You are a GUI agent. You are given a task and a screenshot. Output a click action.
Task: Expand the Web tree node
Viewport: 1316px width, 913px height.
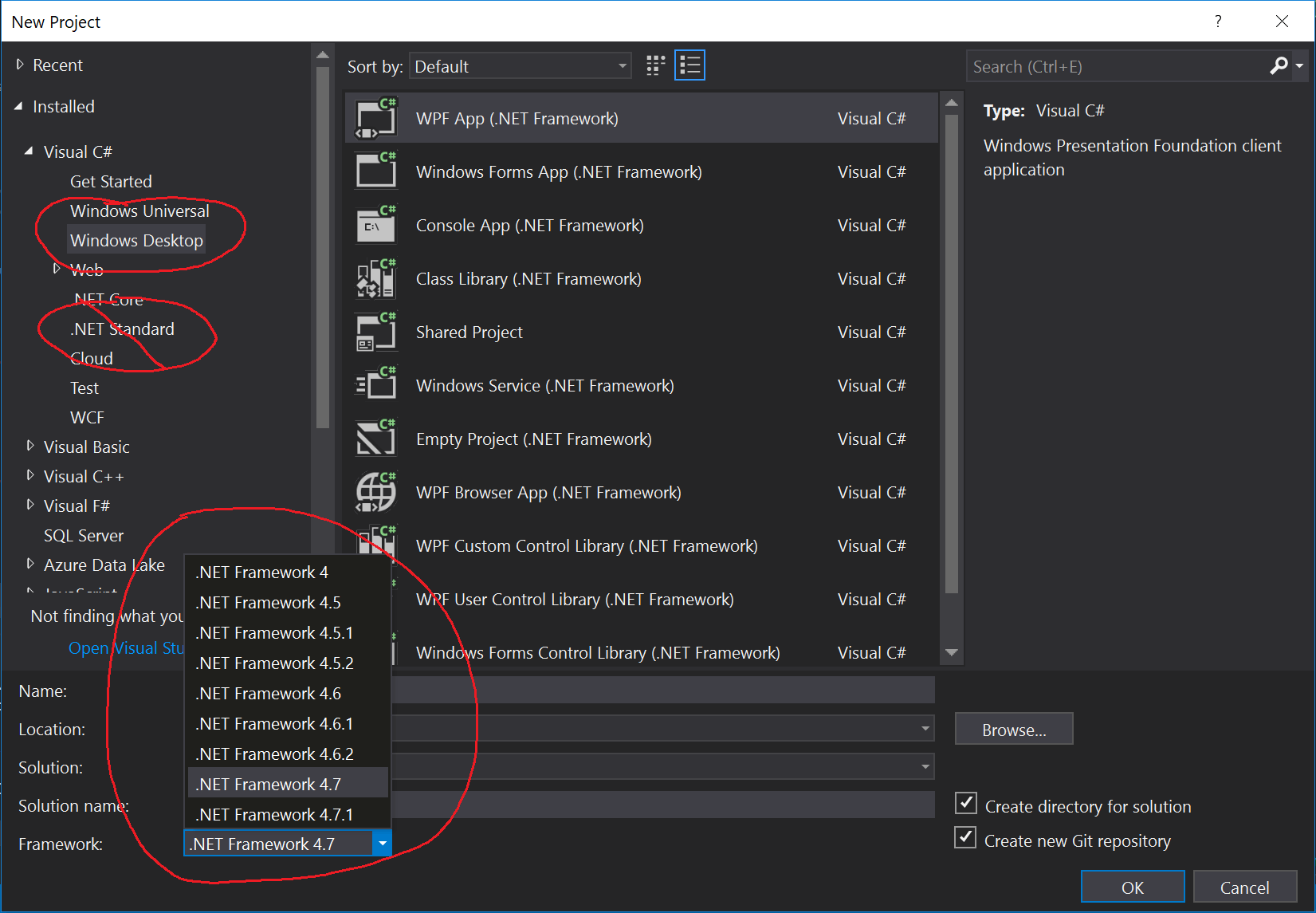[x=57, y=269]
